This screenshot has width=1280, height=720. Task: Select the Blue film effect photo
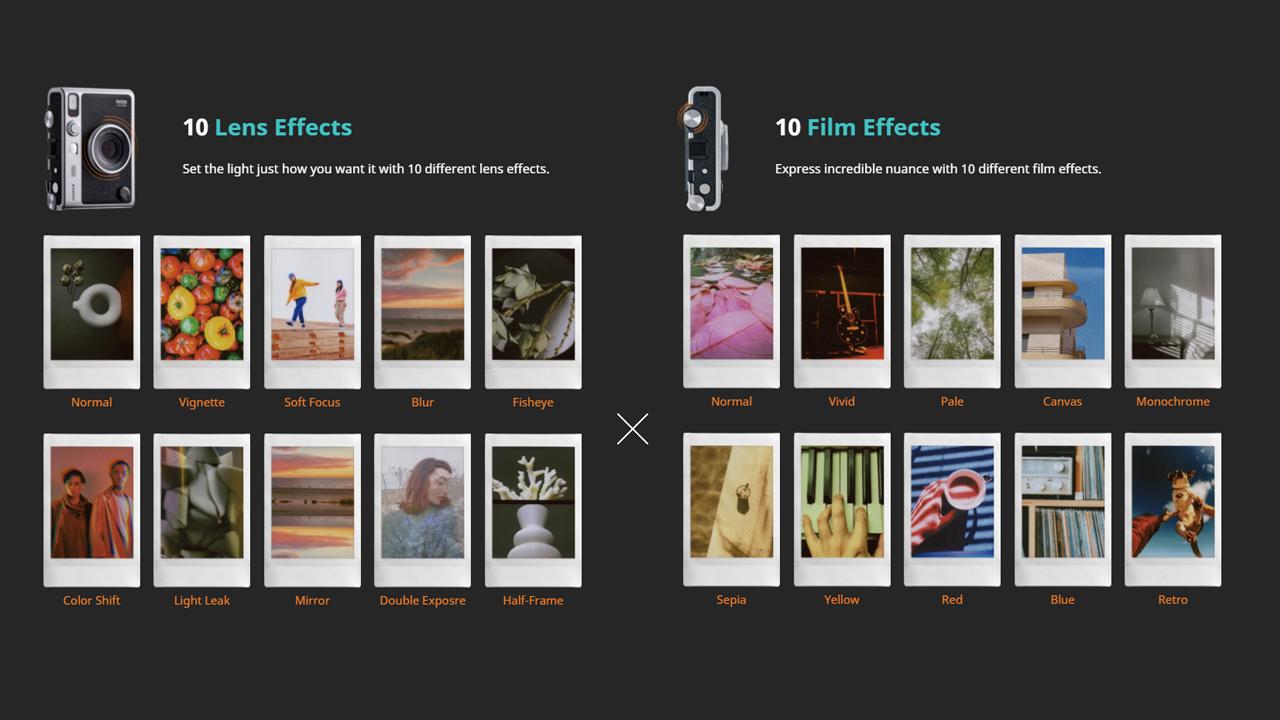click(x=1063, y=509)
